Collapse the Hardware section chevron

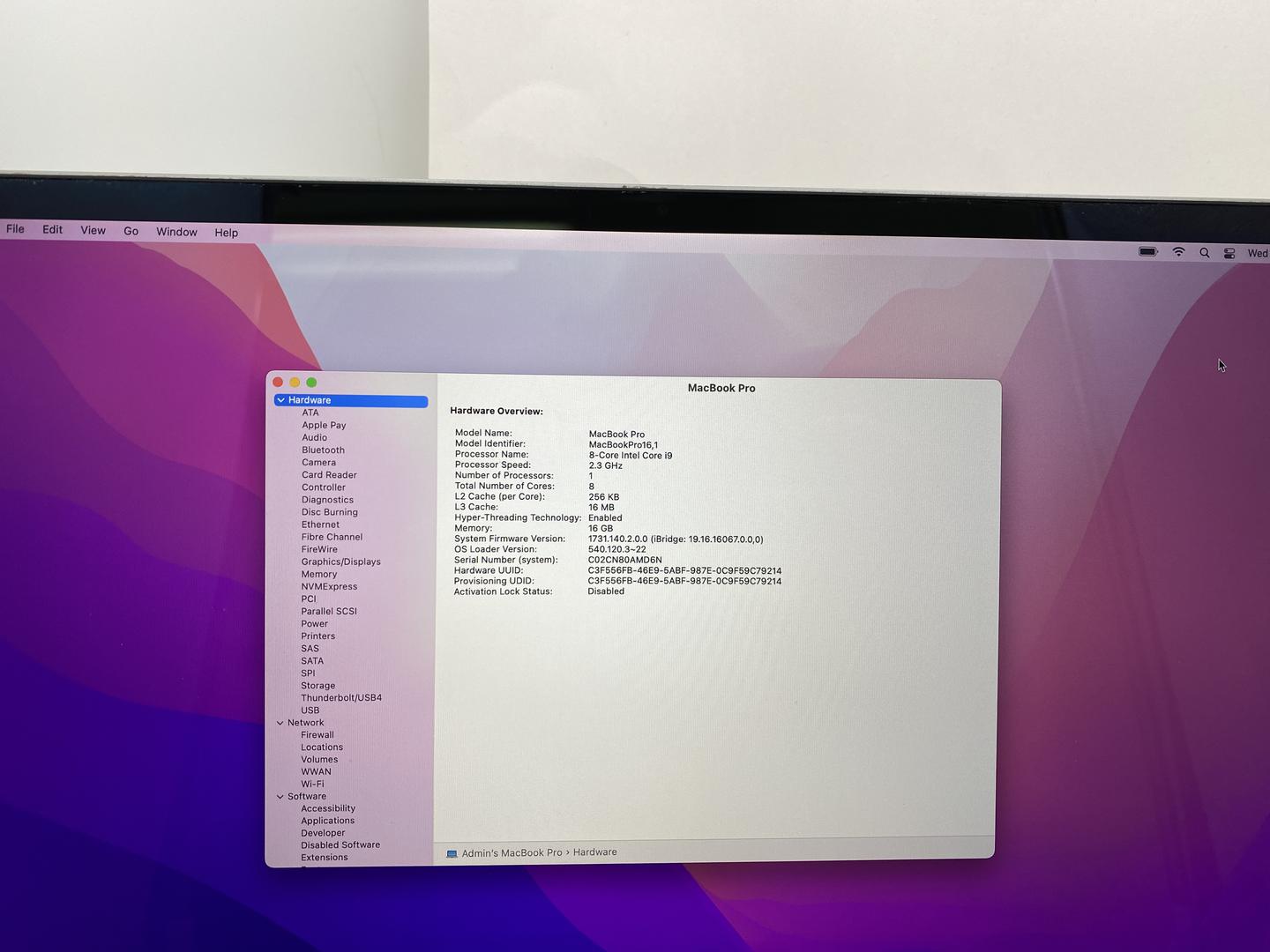pyautogui.click(x=281, y=400)
